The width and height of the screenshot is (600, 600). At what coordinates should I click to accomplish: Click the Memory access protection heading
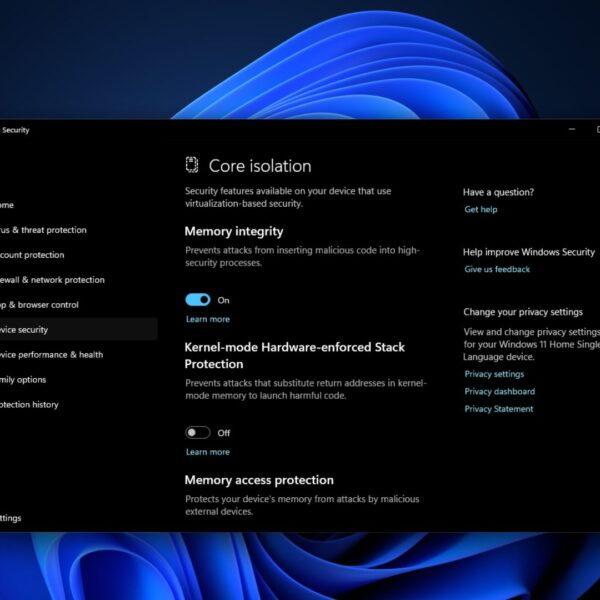[x=259, y=480]
